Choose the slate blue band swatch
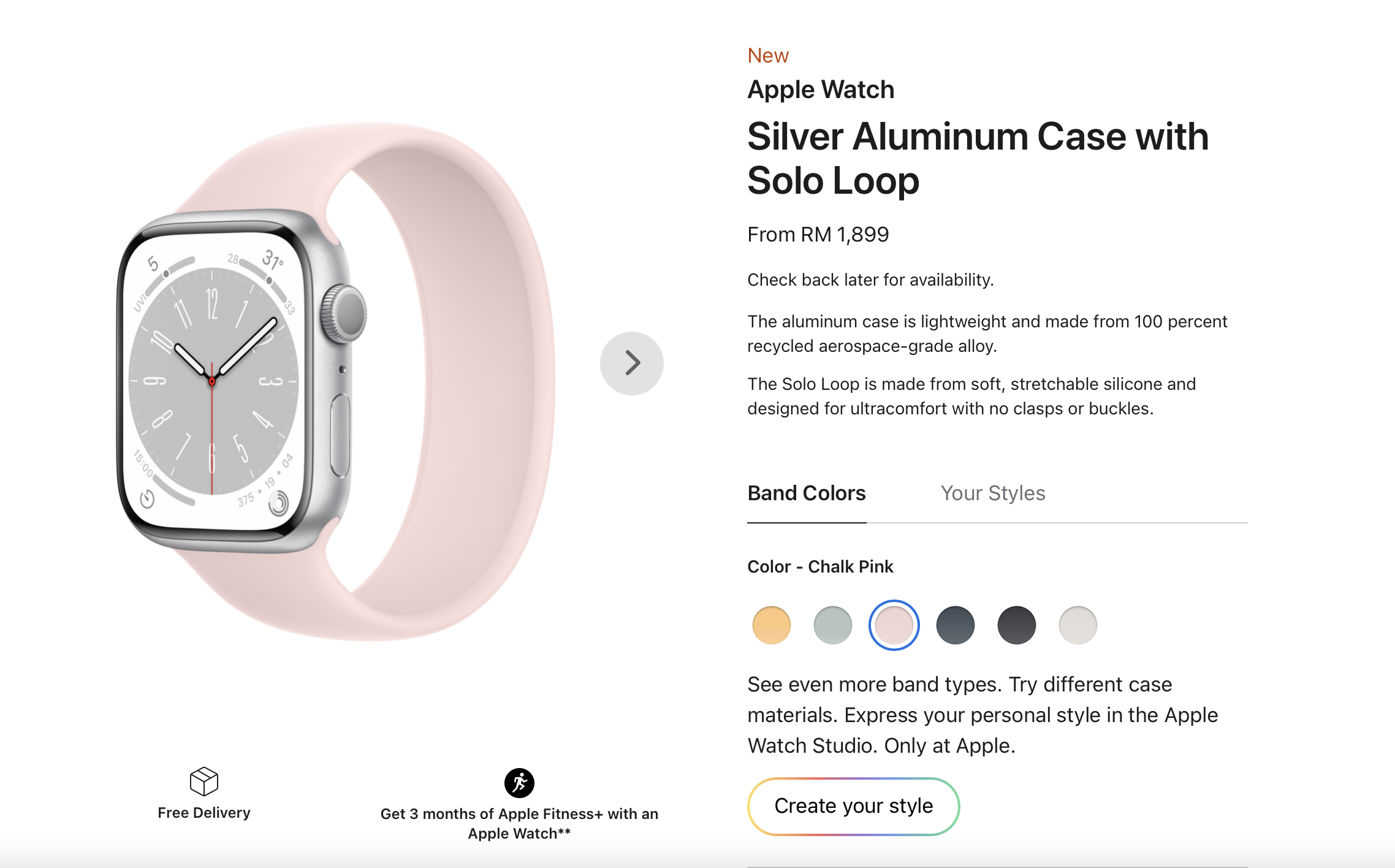1395x868 pixels. tap(955, 625)
